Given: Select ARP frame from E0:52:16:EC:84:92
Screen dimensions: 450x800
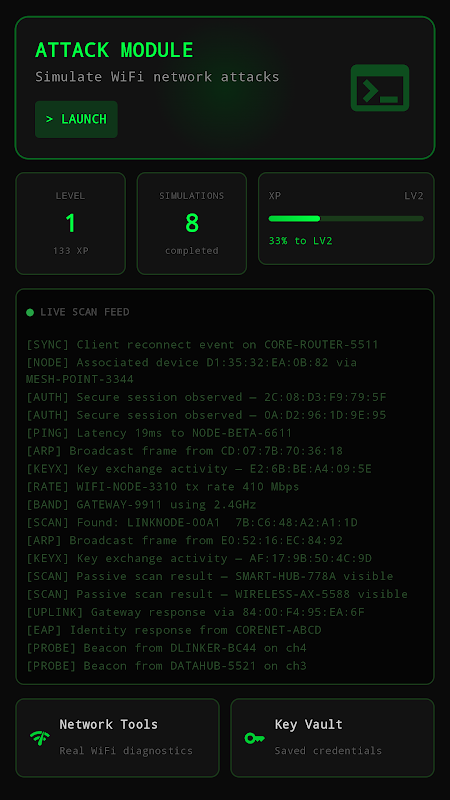Looking at the screenshot, I should point(184,540).
